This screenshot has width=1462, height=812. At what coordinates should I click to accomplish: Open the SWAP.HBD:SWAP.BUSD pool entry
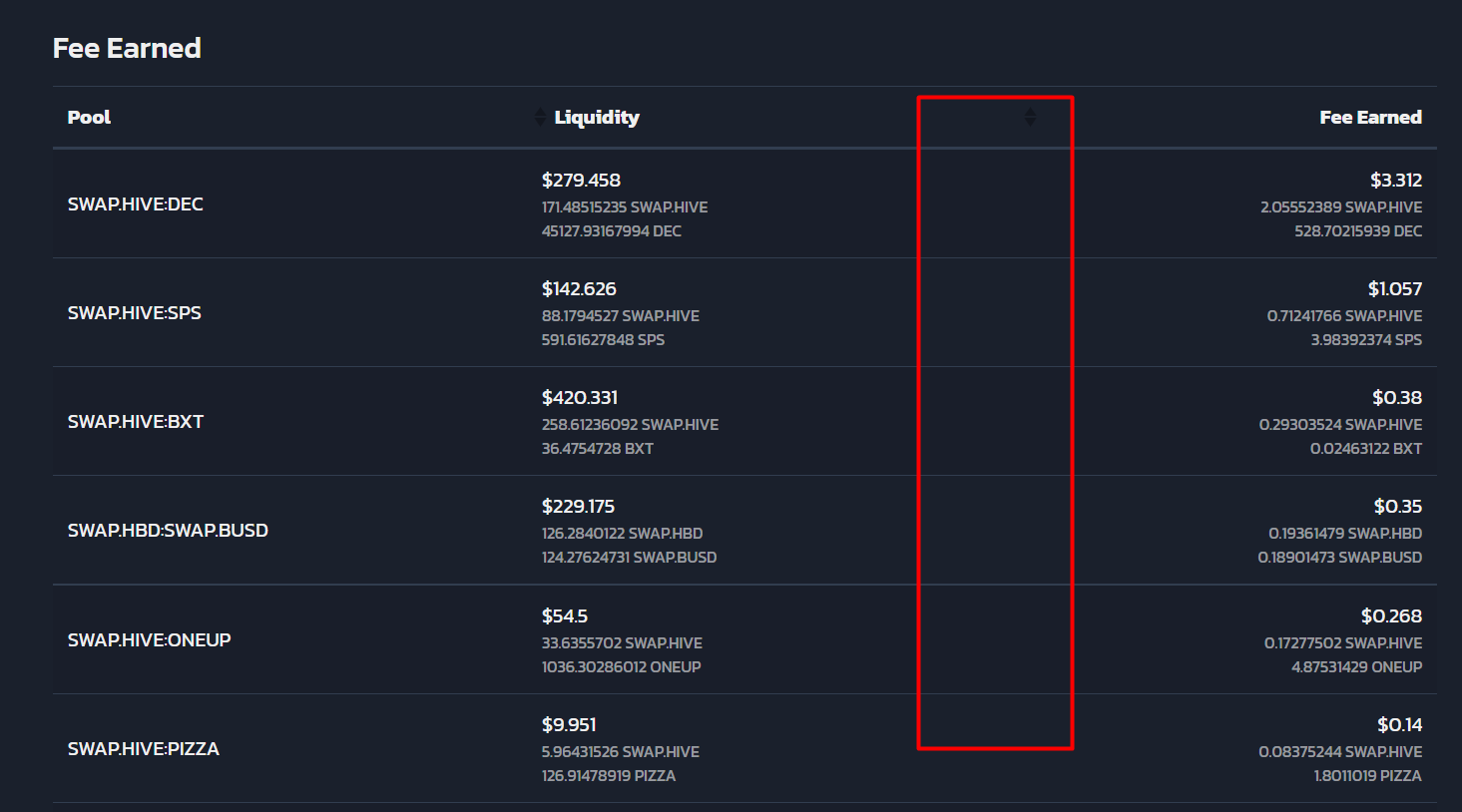point(168,530)
